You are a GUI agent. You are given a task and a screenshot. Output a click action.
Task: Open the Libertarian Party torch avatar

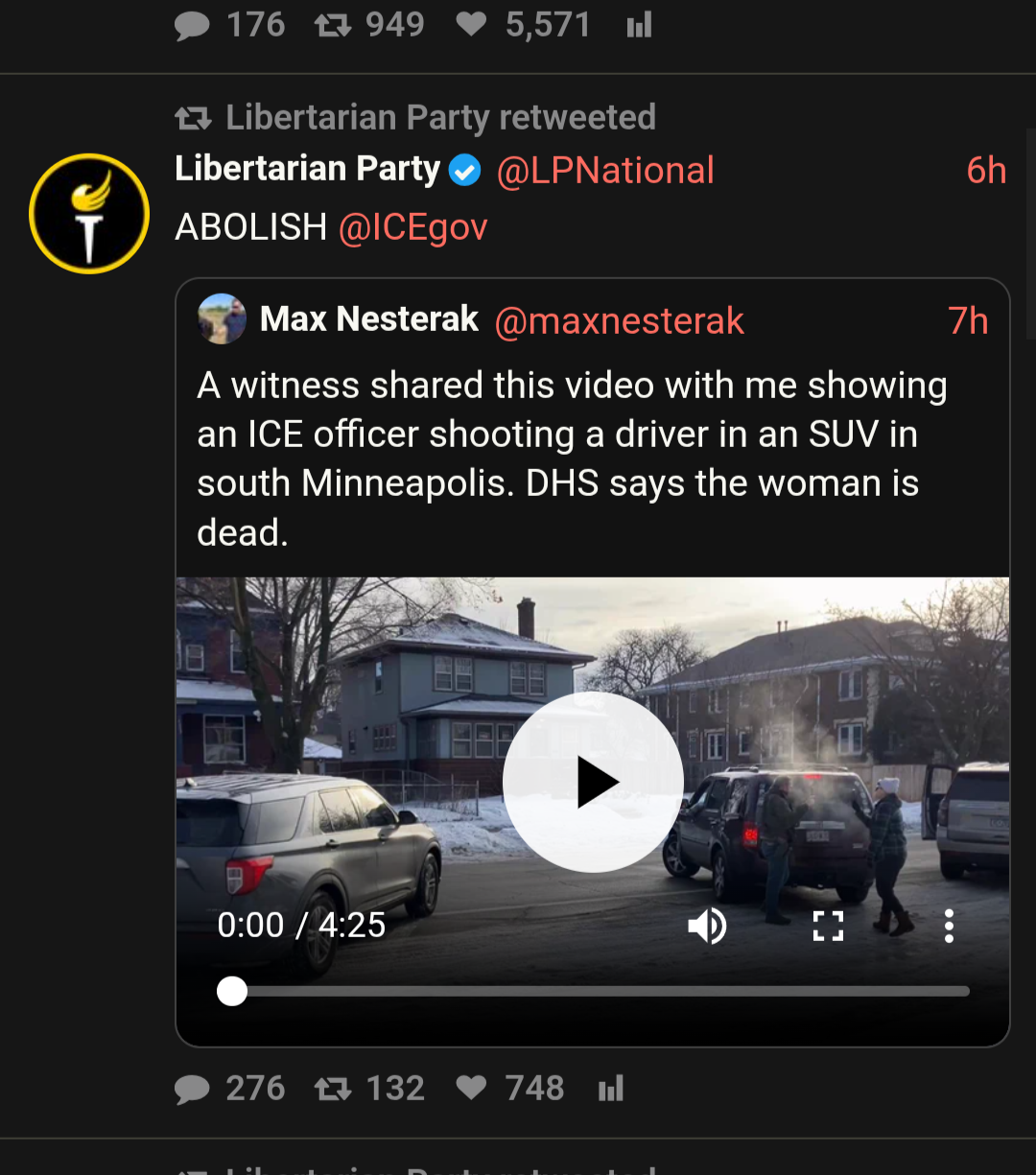click(89, 213)
